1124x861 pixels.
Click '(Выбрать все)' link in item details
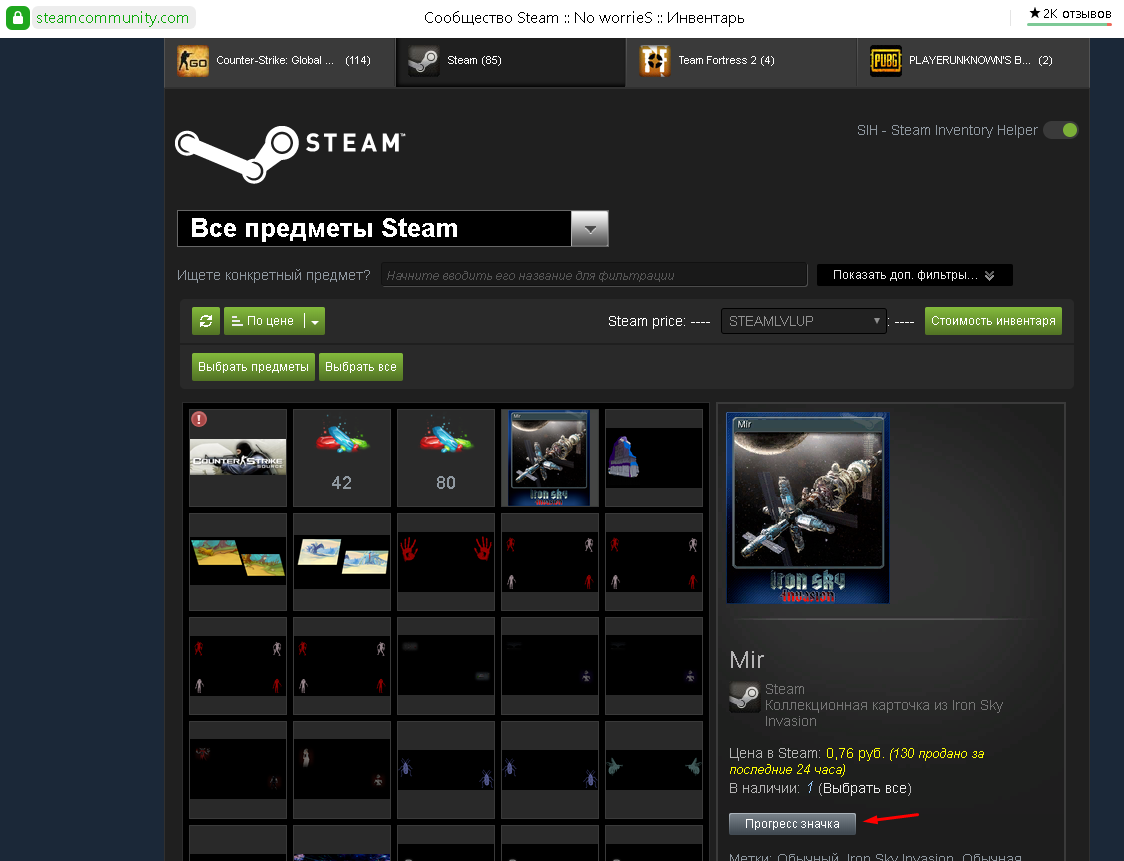click(865, 789)
